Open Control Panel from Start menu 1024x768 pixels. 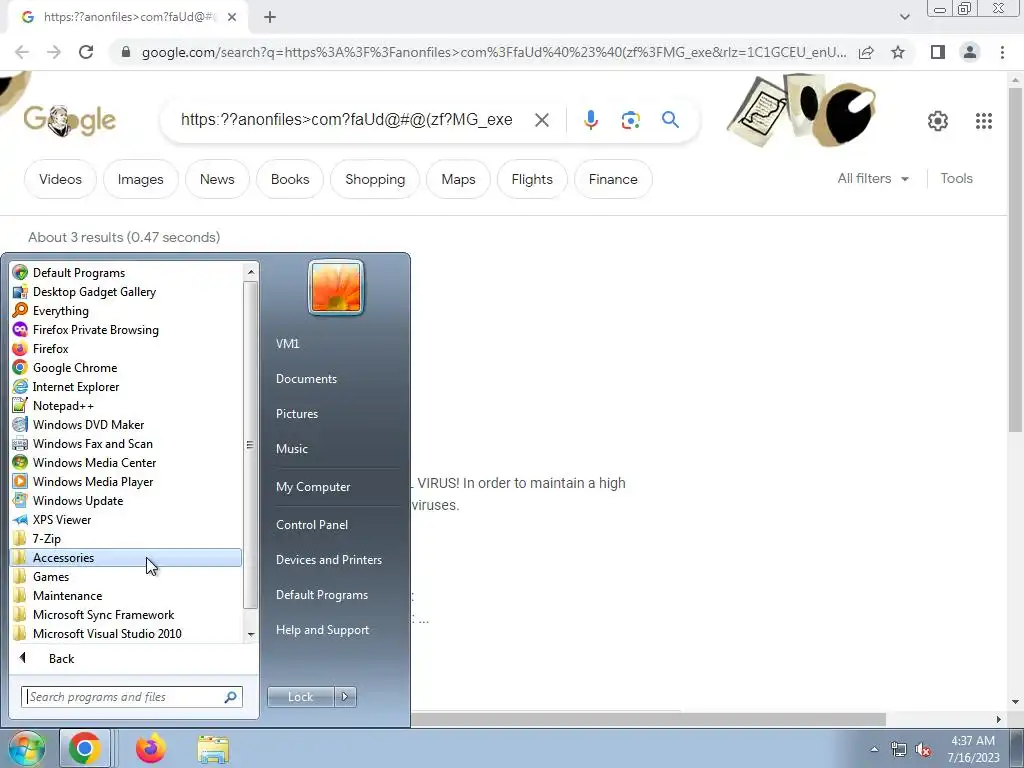312,524
